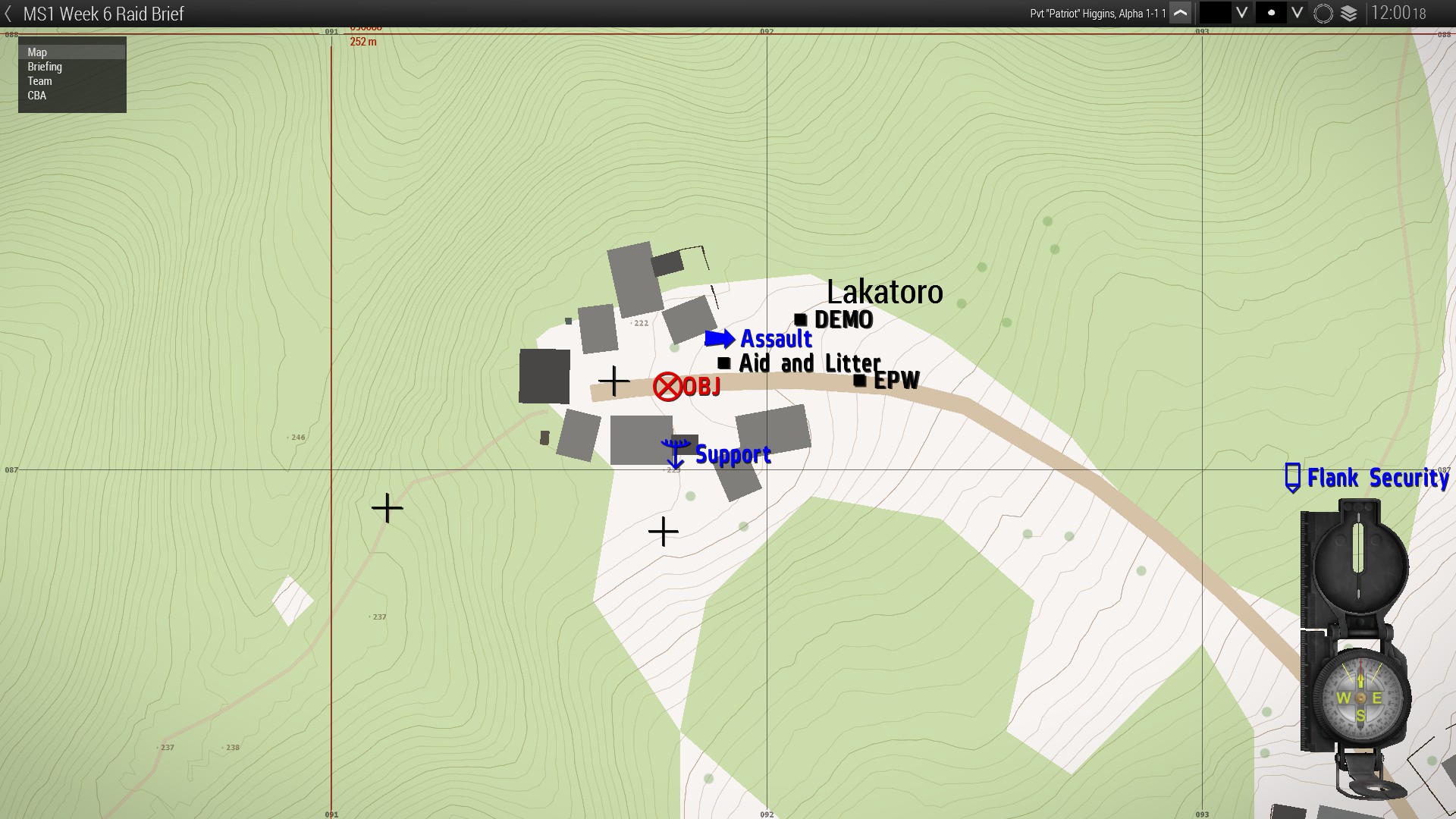Image resolution: width=1456 pixels, height=819 pixels.
Task: Open the marker color dropdown arrow
Action: click(1242, 13)
